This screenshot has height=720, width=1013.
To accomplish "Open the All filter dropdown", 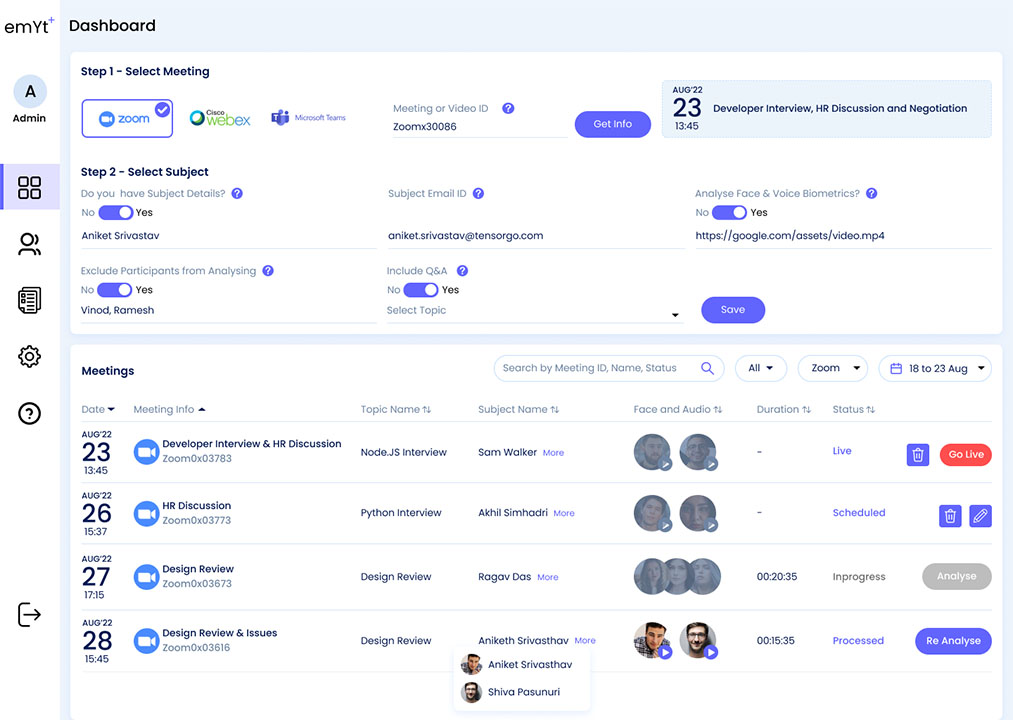I will (760, 368).
